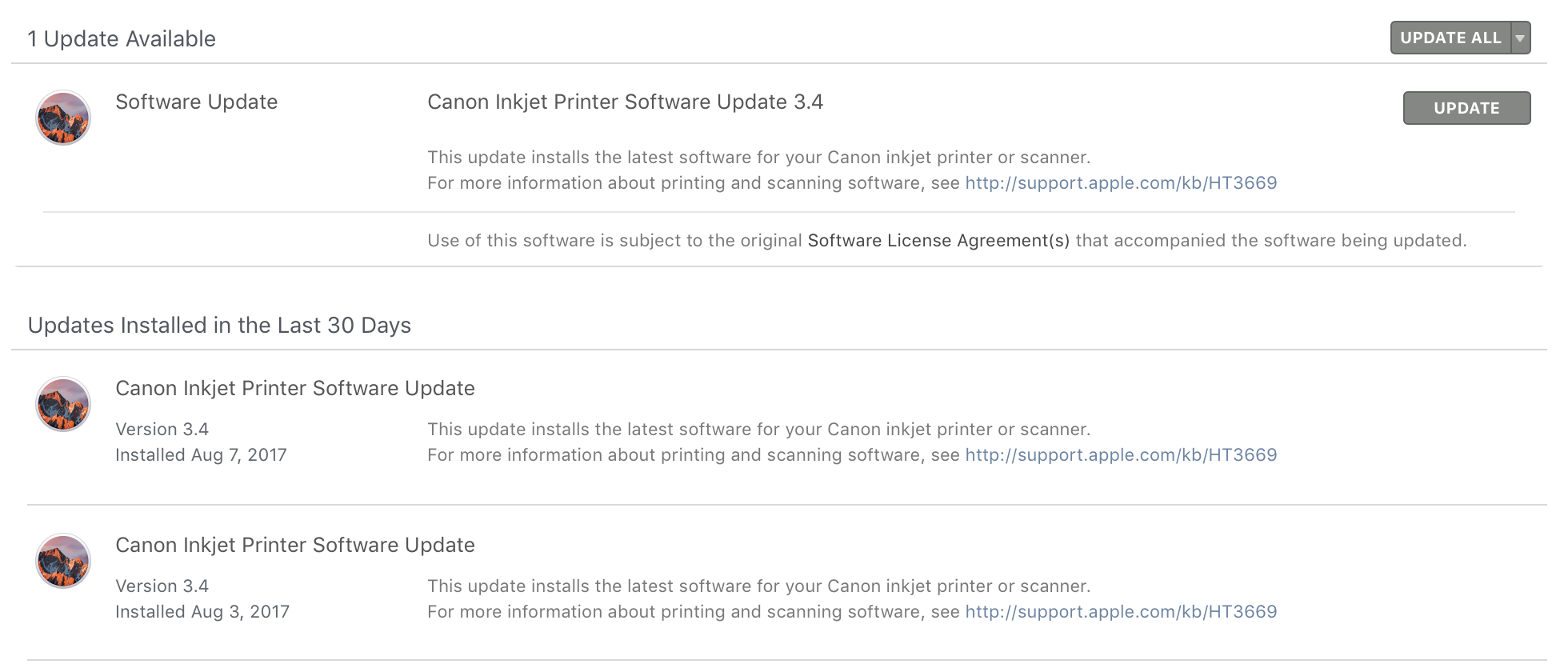The image size is (1568, 672).
Task: Open support.apple.com link in the available update
Action: 1121,183
